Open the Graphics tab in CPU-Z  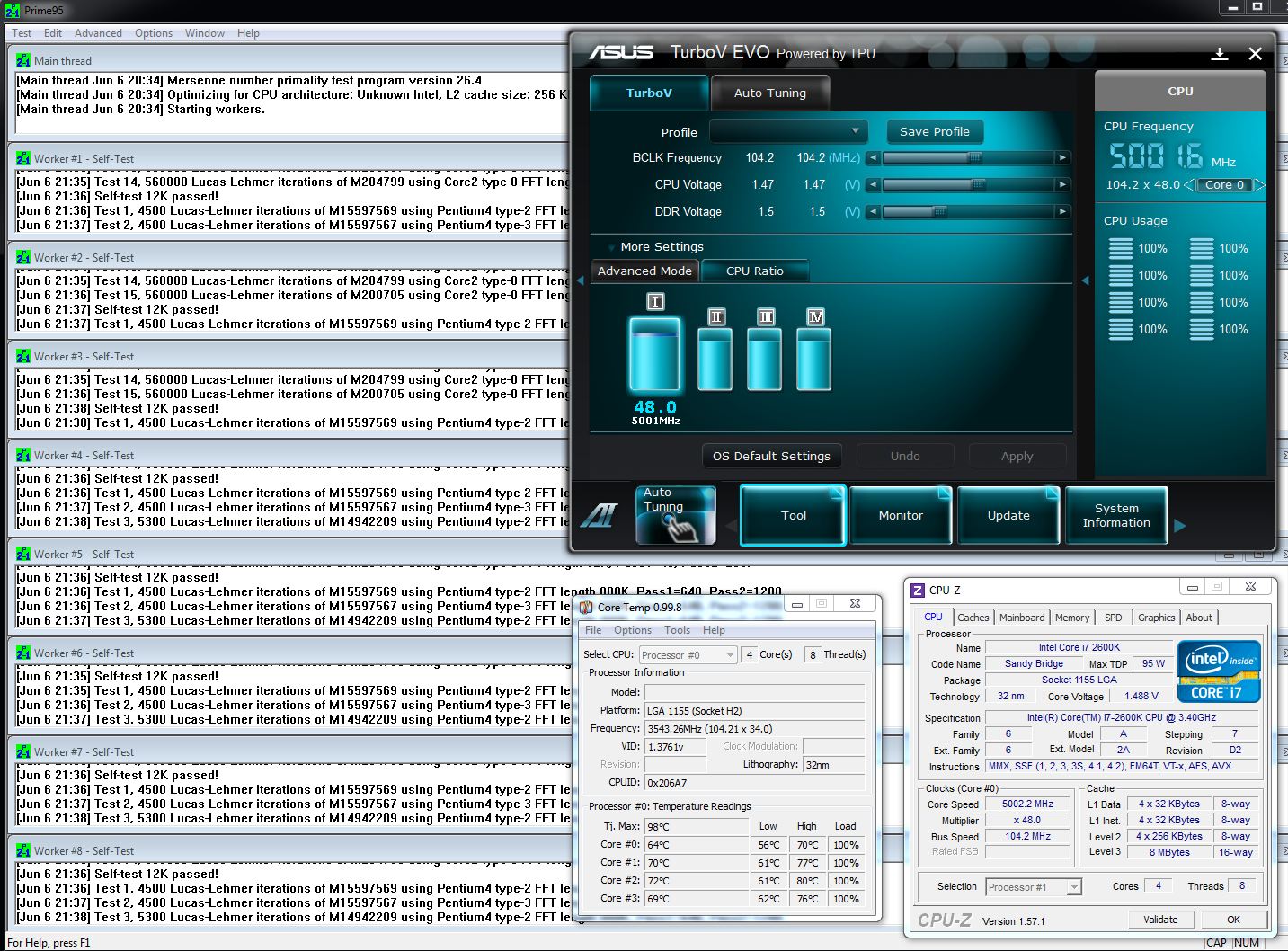coord(1156,618)
